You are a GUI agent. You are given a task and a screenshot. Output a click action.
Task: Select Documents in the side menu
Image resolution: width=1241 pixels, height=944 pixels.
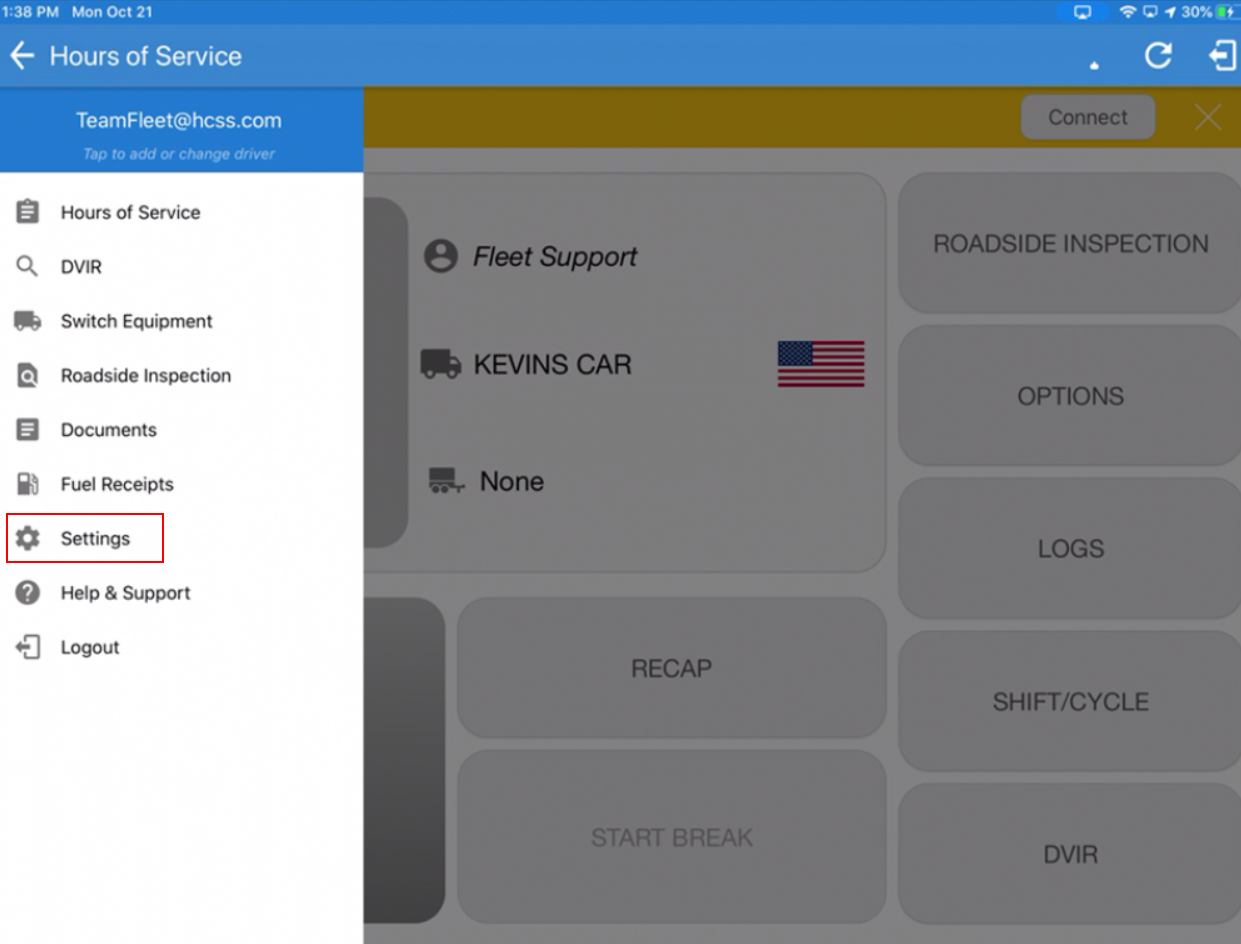coord(108,430)
